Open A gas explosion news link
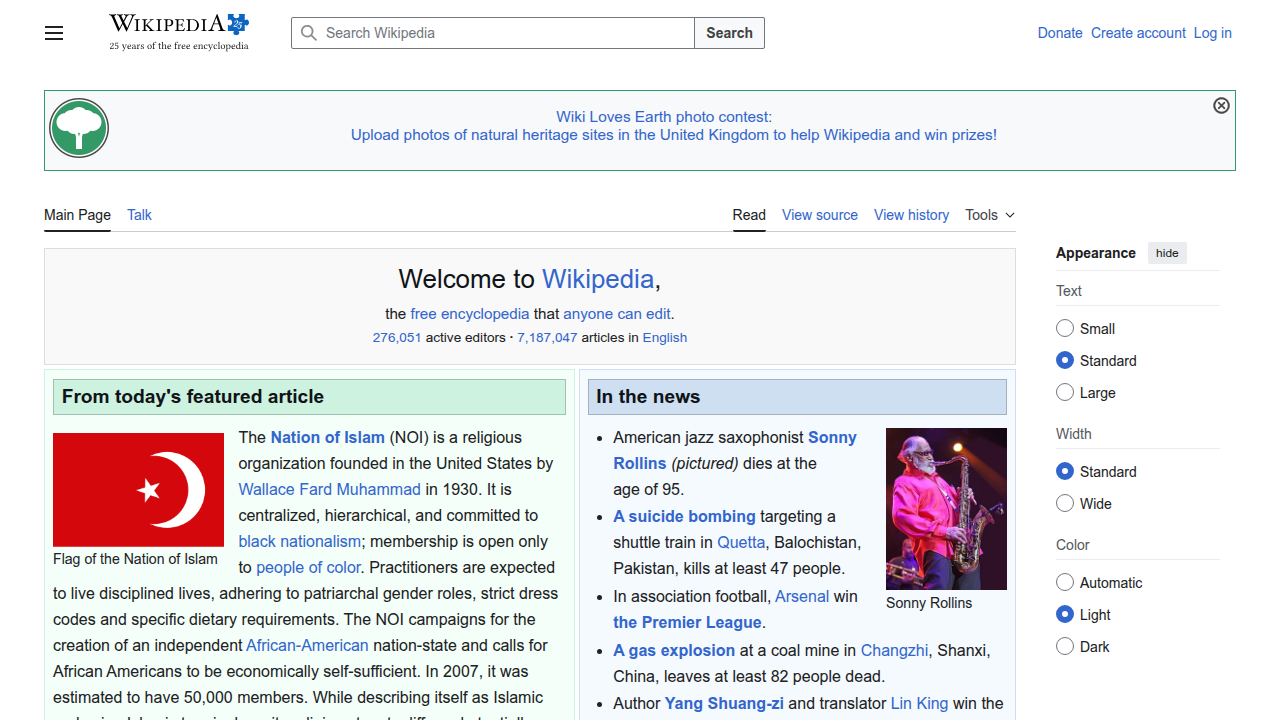This screenshot has height=720, width=1280. [674, 650]
